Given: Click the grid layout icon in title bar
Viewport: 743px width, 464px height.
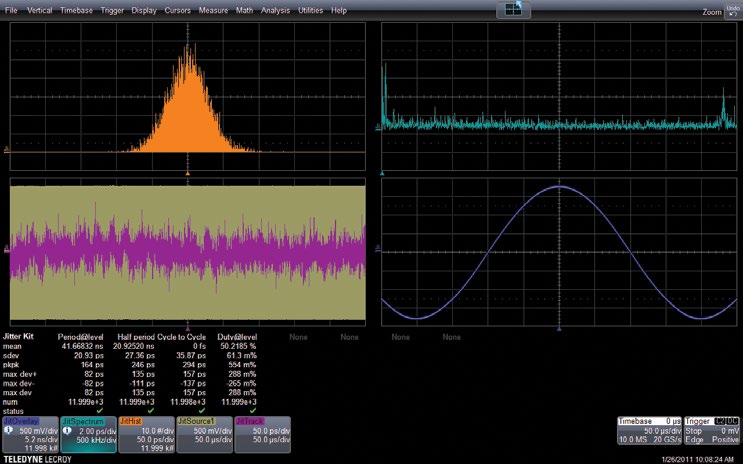Looking at the screenshot, I should point(514,9).
